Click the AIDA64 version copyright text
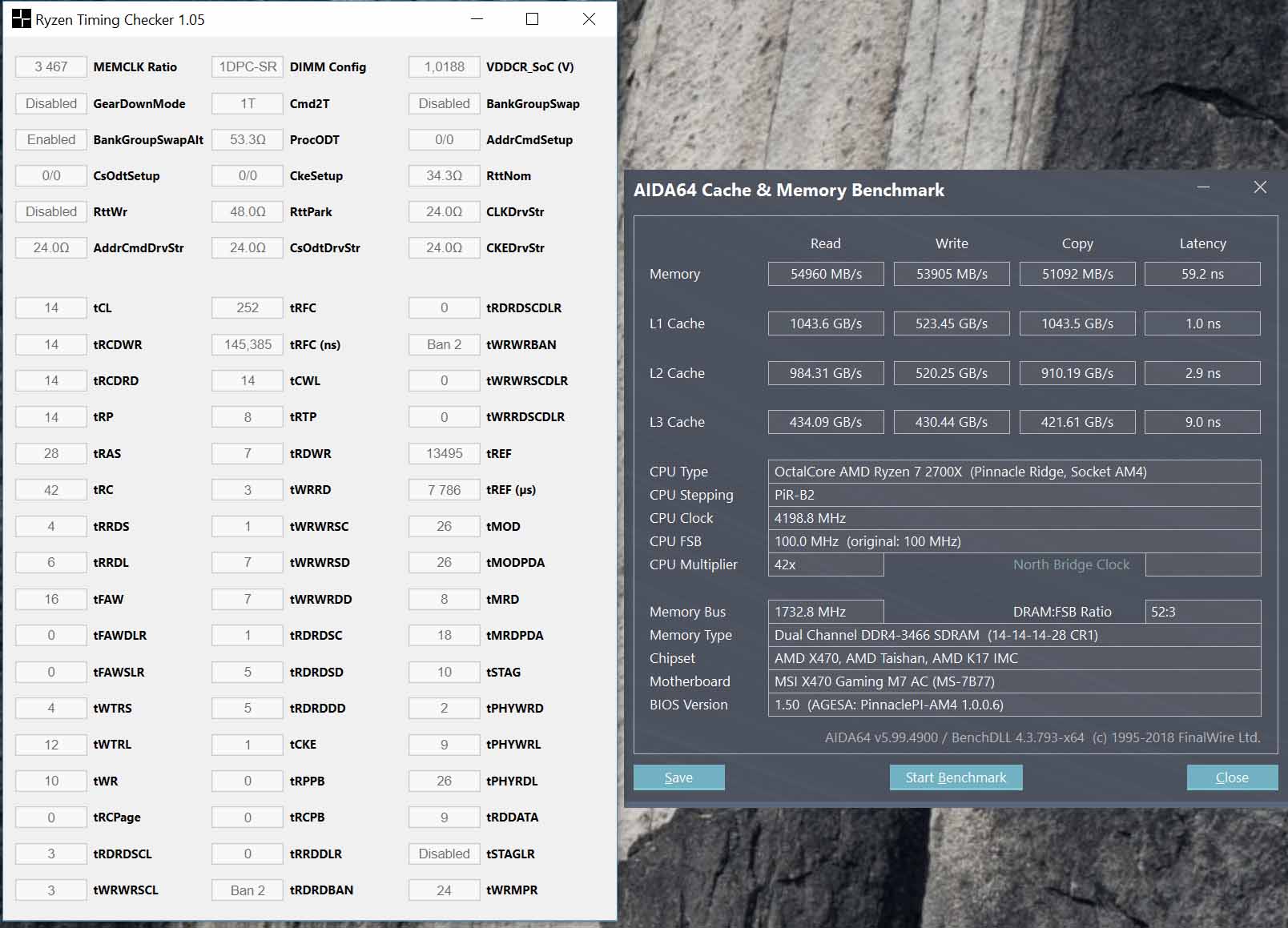 coord(1043,737)
